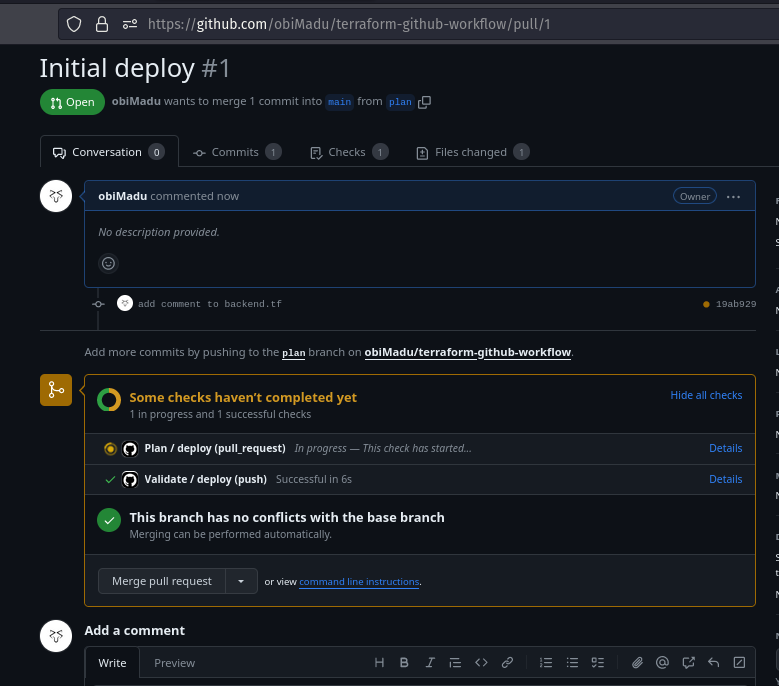Open the site permissions icon in address bar

[x=130, y=24]
